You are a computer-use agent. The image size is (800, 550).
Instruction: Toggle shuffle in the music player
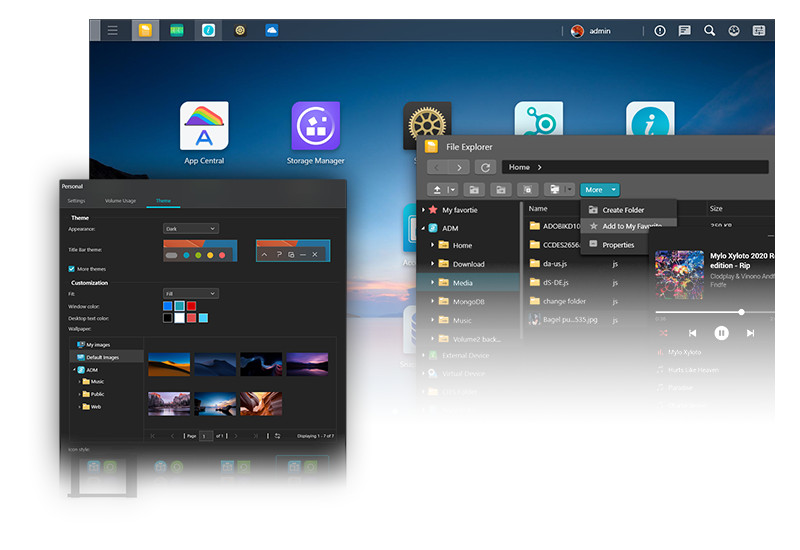click(x=663, y=332)
